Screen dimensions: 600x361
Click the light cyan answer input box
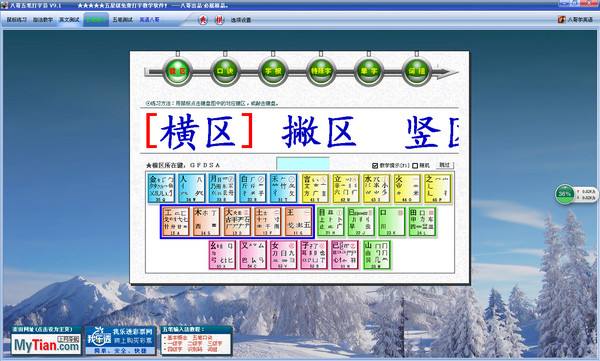pos(303,163)
